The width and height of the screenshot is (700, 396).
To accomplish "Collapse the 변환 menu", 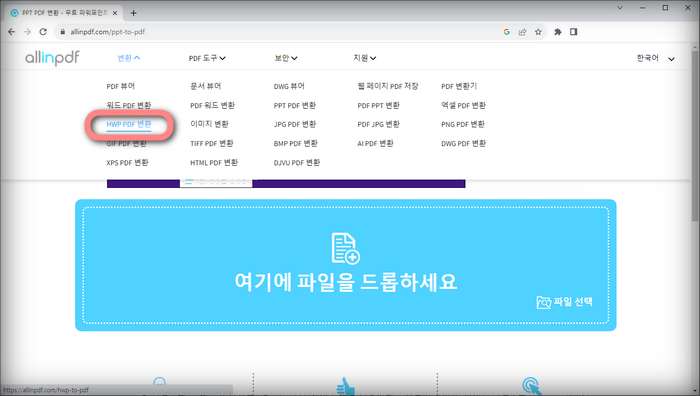I will 129,58.
